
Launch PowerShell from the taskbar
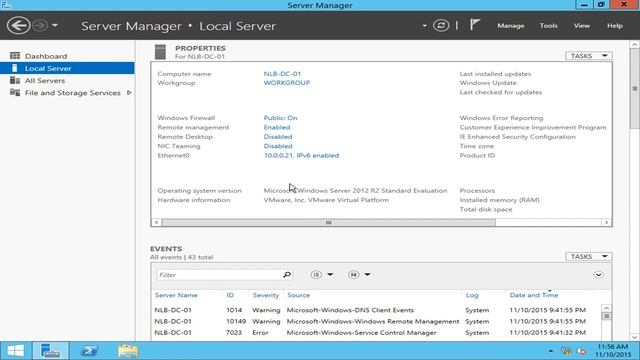(89, 351)
